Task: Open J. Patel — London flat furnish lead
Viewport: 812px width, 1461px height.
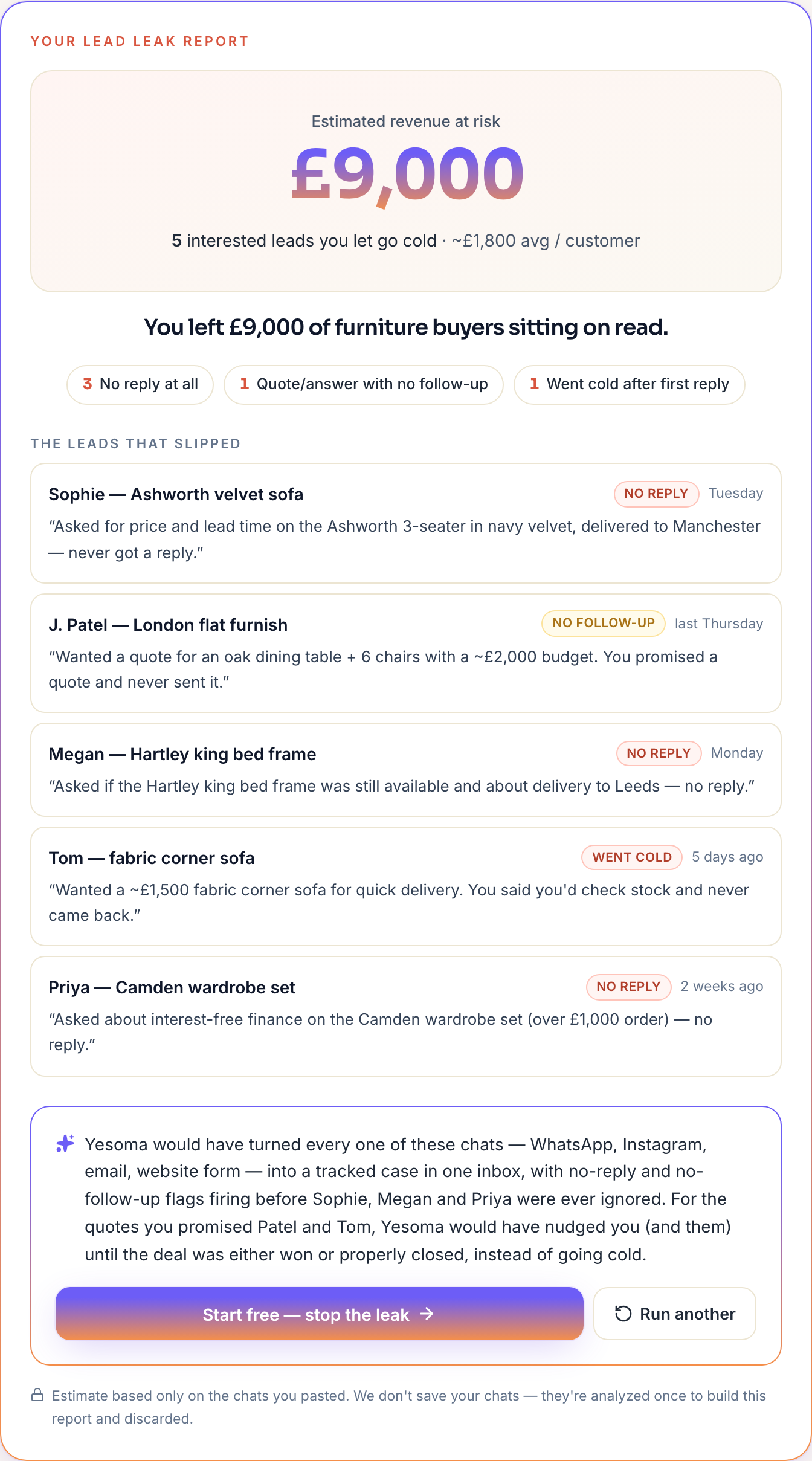Action: (x=406, y=653)
